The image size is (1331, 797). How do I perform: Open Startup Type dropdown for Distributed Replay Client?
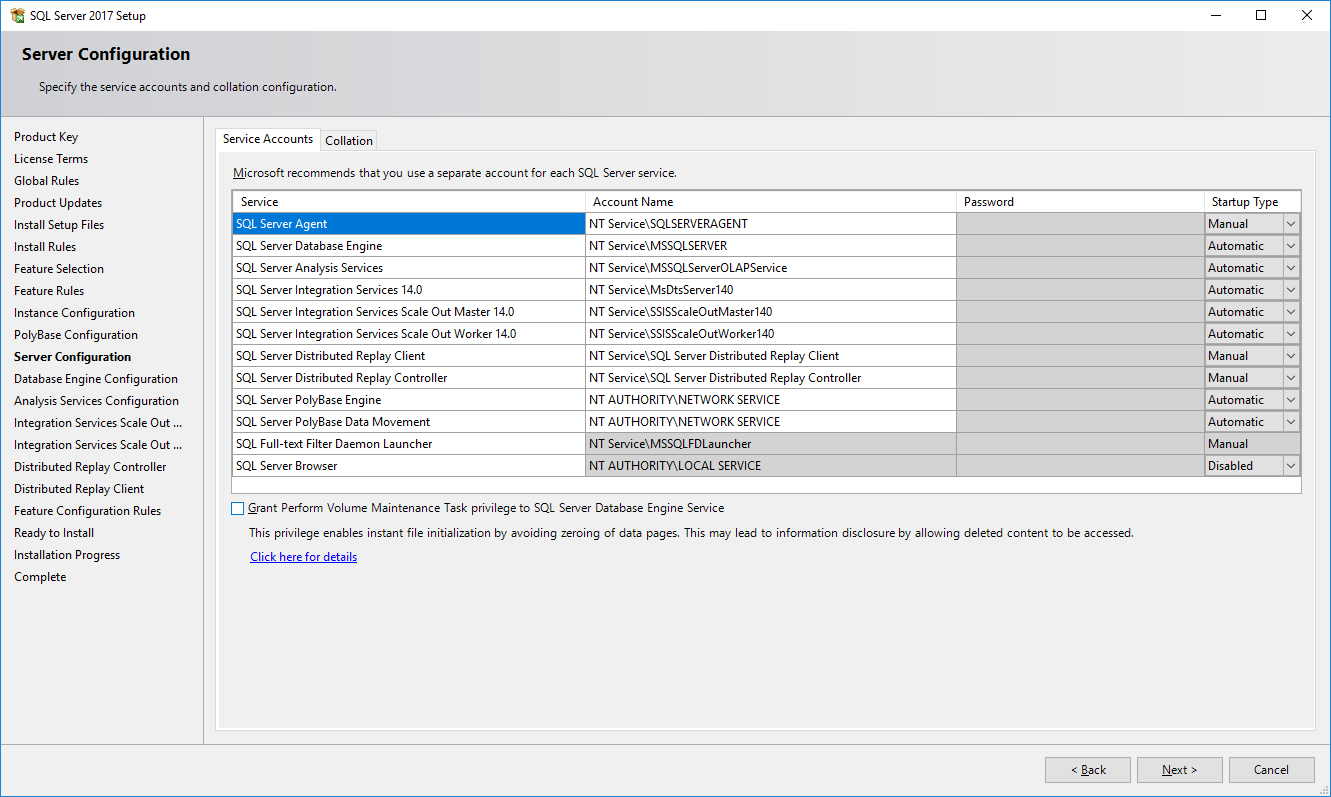(1290, 356)
